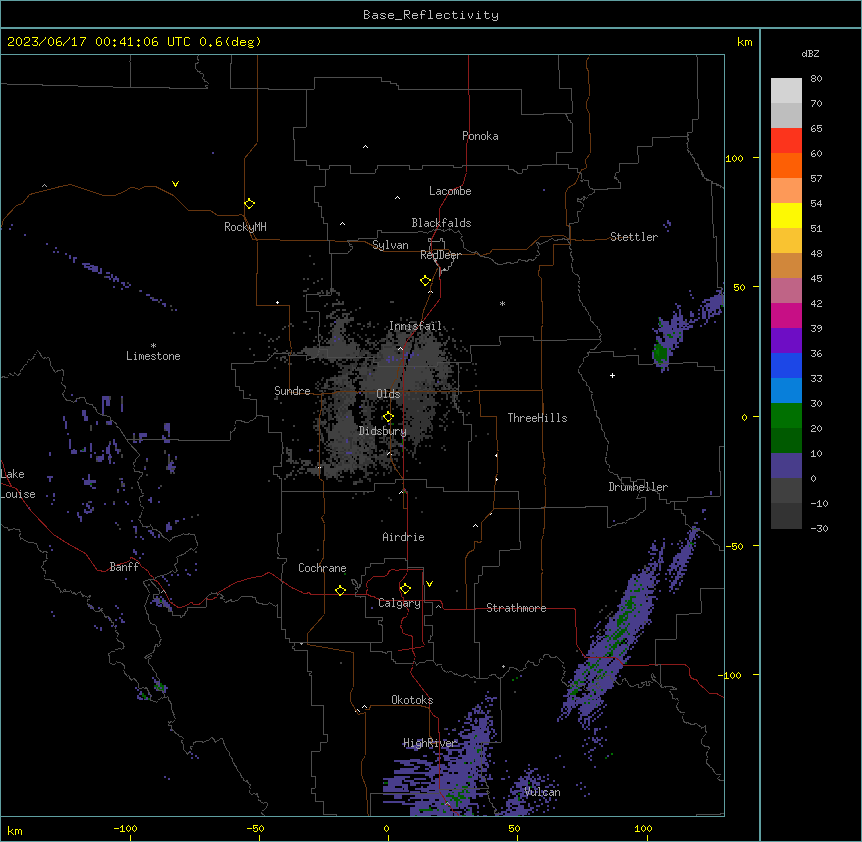Click the RockyMH label
The image size is (862, 842).
pos(245,227)
